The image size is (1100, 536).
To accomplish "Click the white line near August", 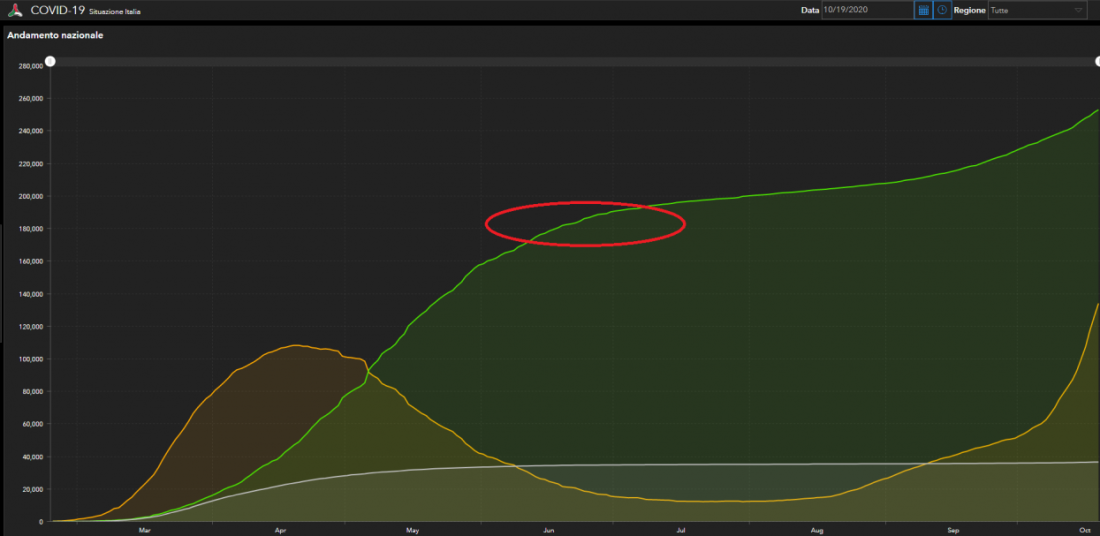I will tap(817, 464).
